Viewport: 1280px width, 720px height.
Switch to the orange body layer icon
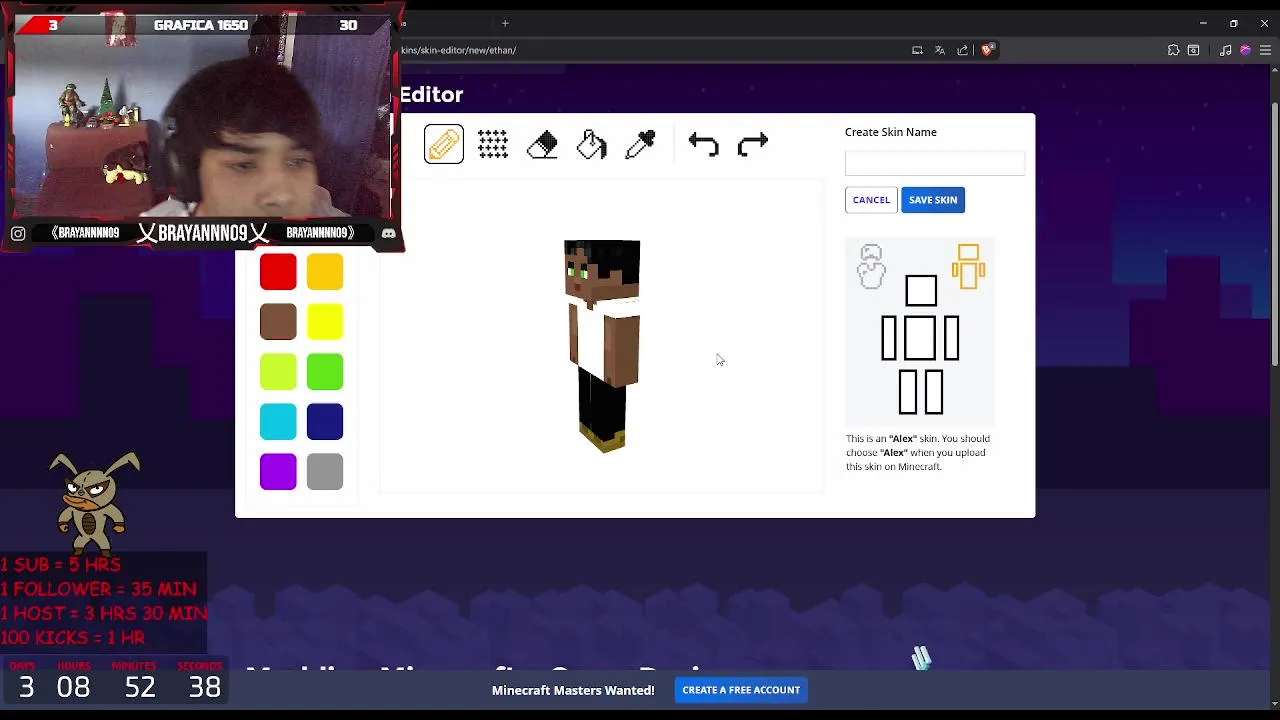(968, 267)
